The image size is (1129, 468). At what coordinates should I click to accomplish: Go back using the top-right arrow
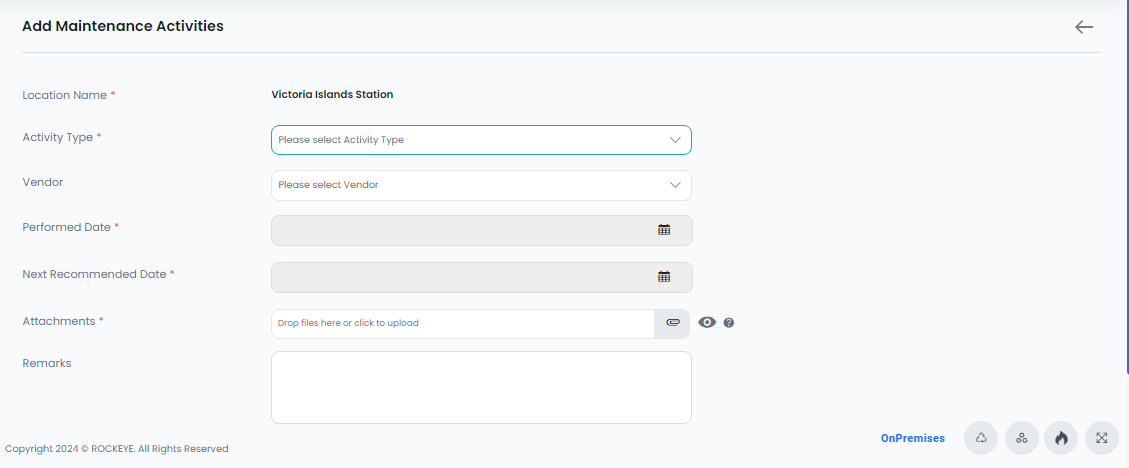pyautogui.click(x=1084, y=27)
